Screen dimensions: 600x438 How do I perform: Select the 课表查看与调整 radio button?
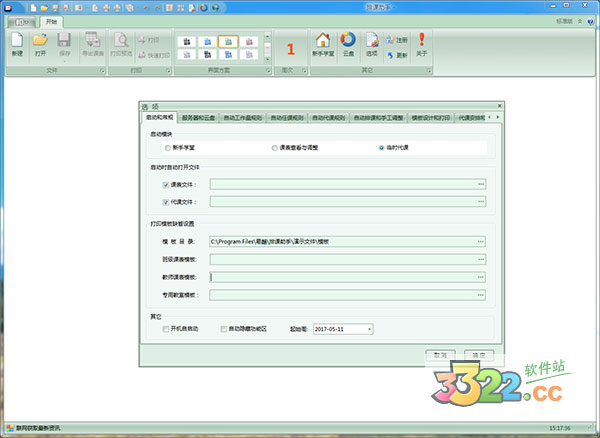274,148
